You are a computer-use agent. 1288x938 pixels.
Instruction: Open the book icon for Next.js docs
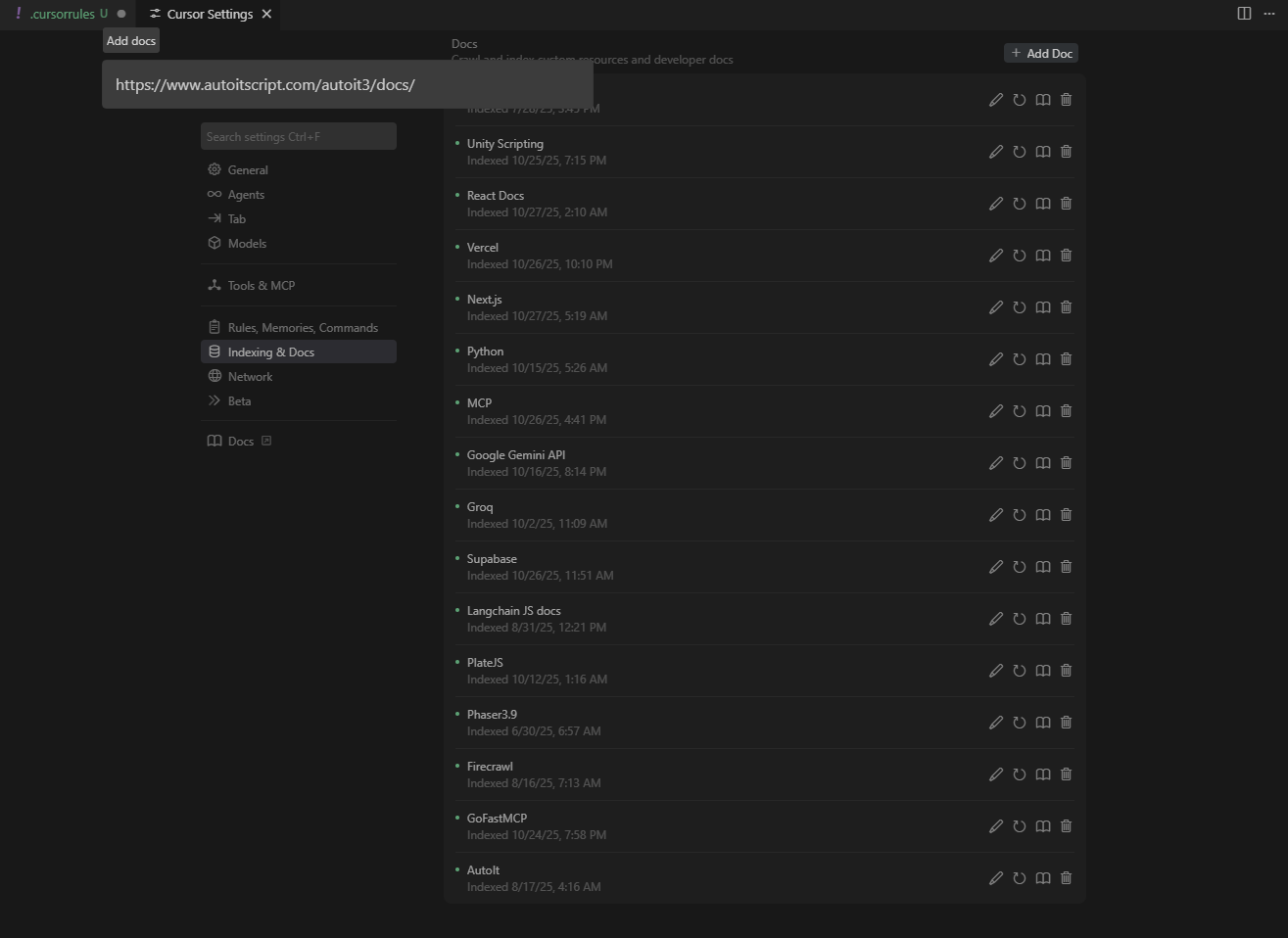(1042, 307)
